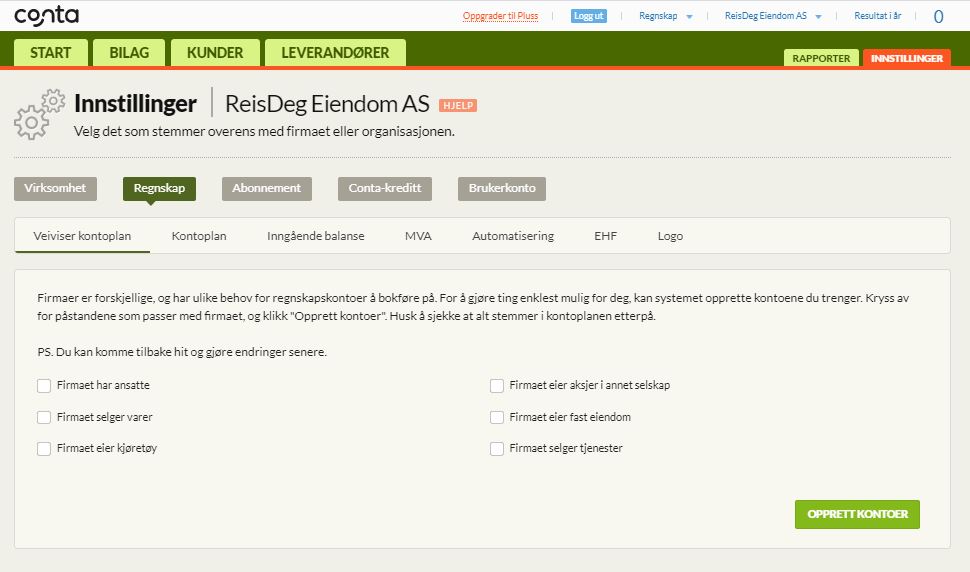This screenshot has height=572, width=970.
Task: Check 'Firmaet eier aksjer i annet selskap'
Action: point(497,386)
